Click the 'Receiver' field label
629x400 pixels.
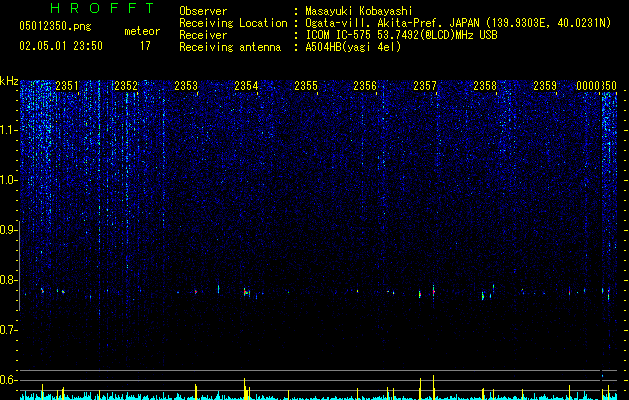click(x=203, y=35)
